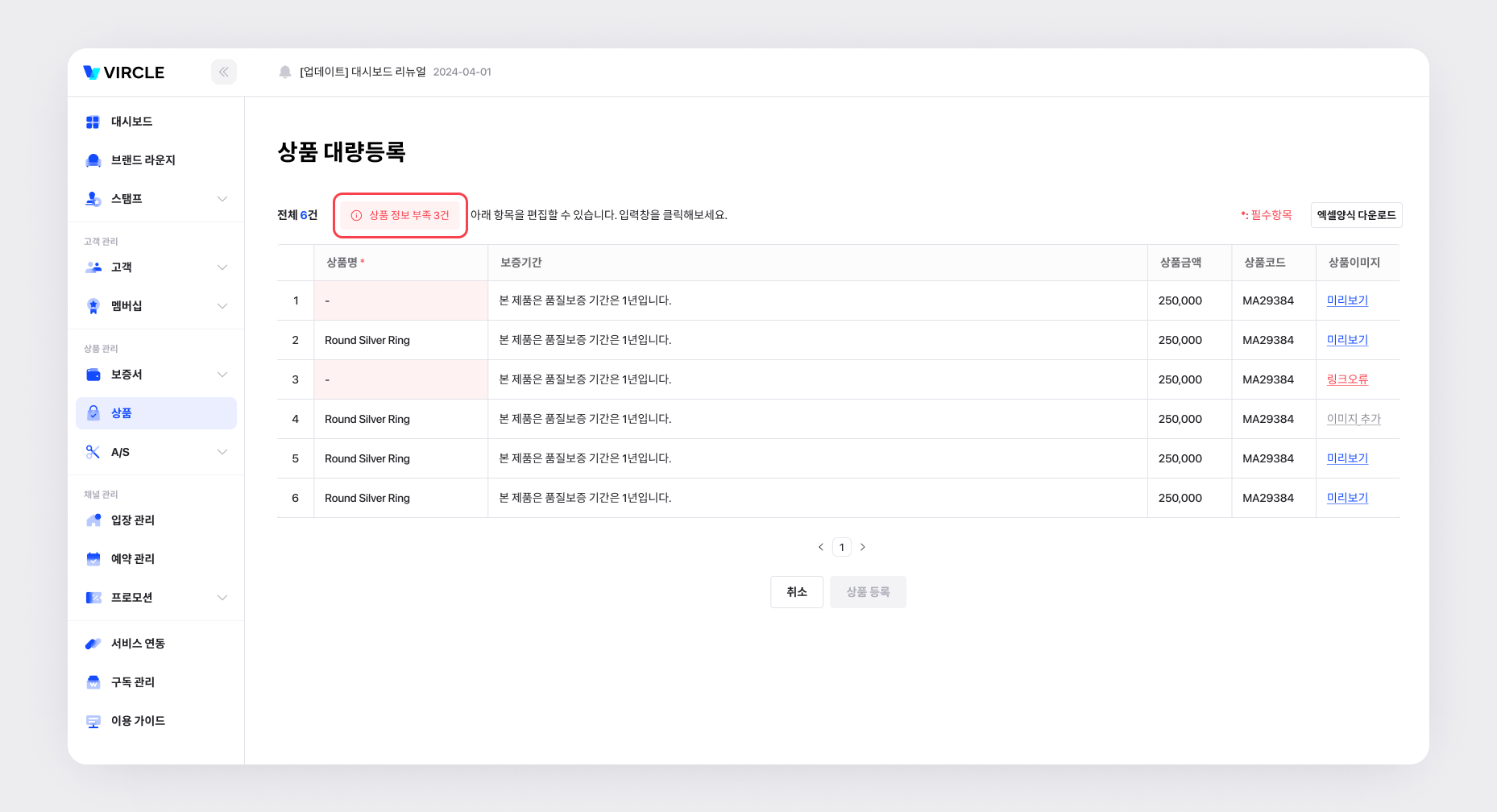The height and width of the screenshot is (812, 1497).
Task: Go to 예약 관리 menu
Action: 156,559
